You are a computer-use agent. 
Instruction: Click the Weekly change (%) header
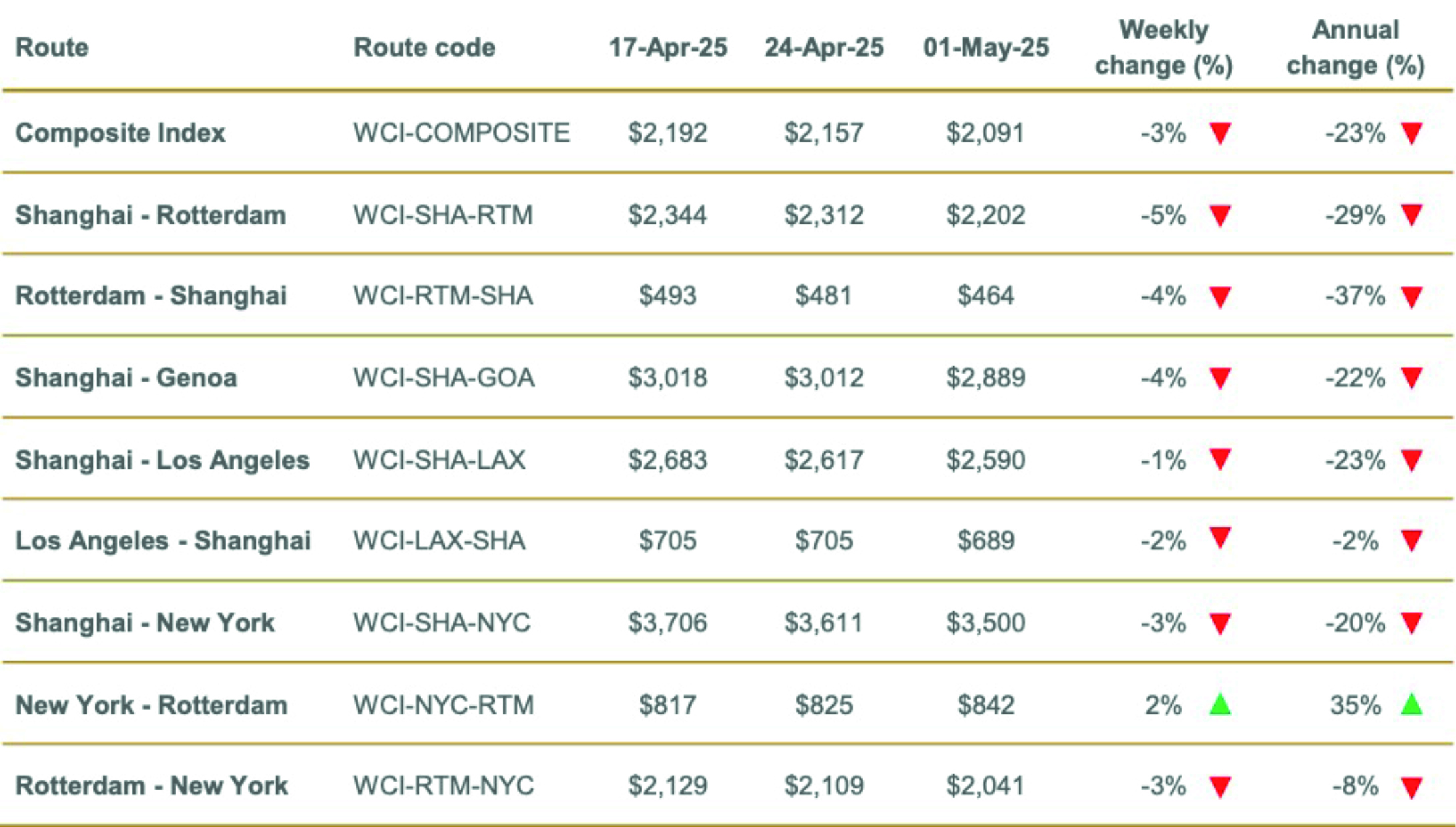pos(1164,47)
